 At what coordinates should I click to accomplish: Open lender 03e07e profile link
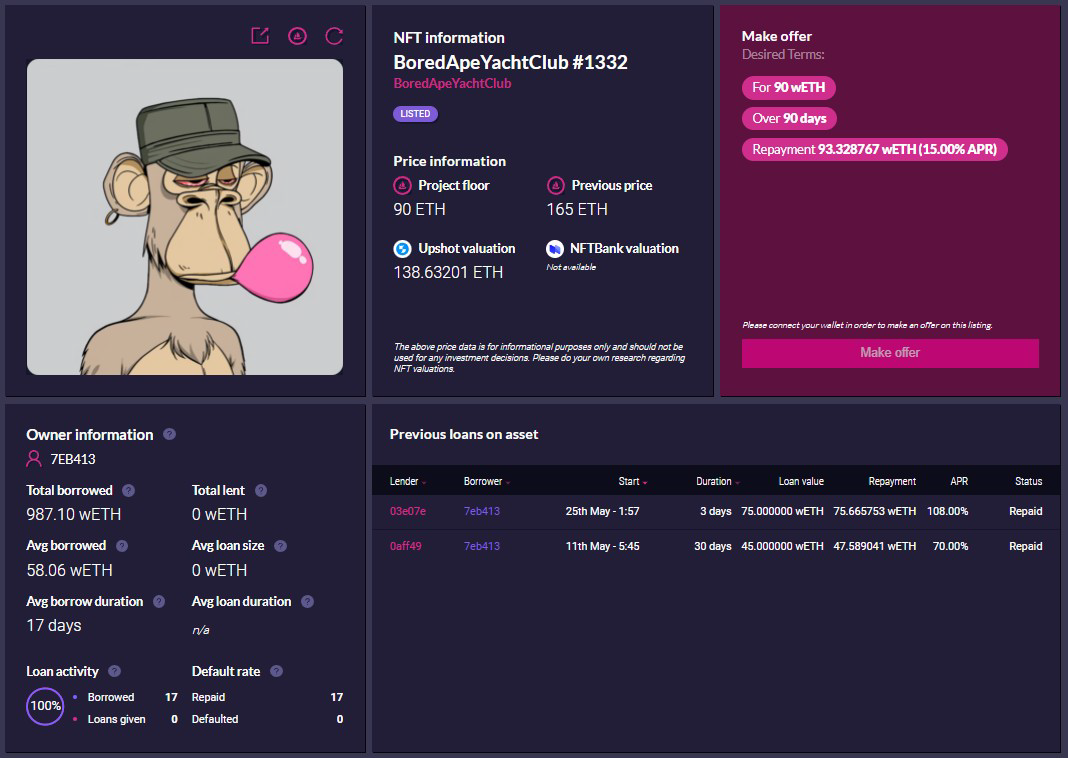pyautogui.click(x=408, y=511)
